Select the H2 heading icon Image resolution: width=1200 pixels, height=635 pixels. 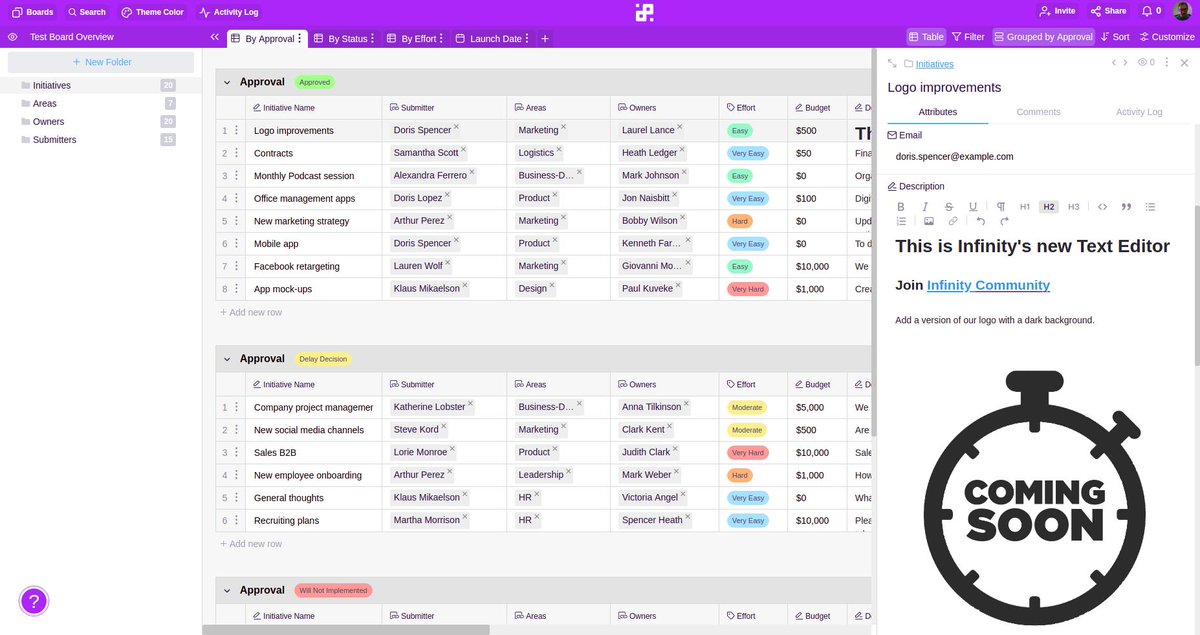point(1048,206)
